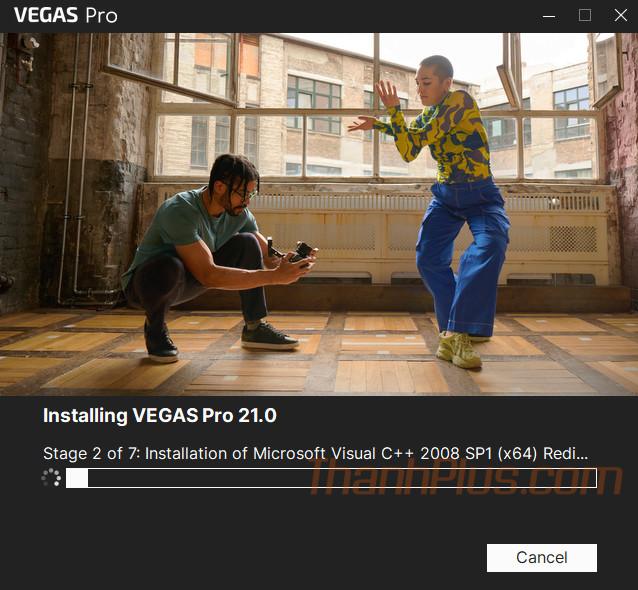Image resolution: width=638 pixels, height=590 pixels.
Task: Click the Stage 2 of 7 status text
Action: [316, 453]
